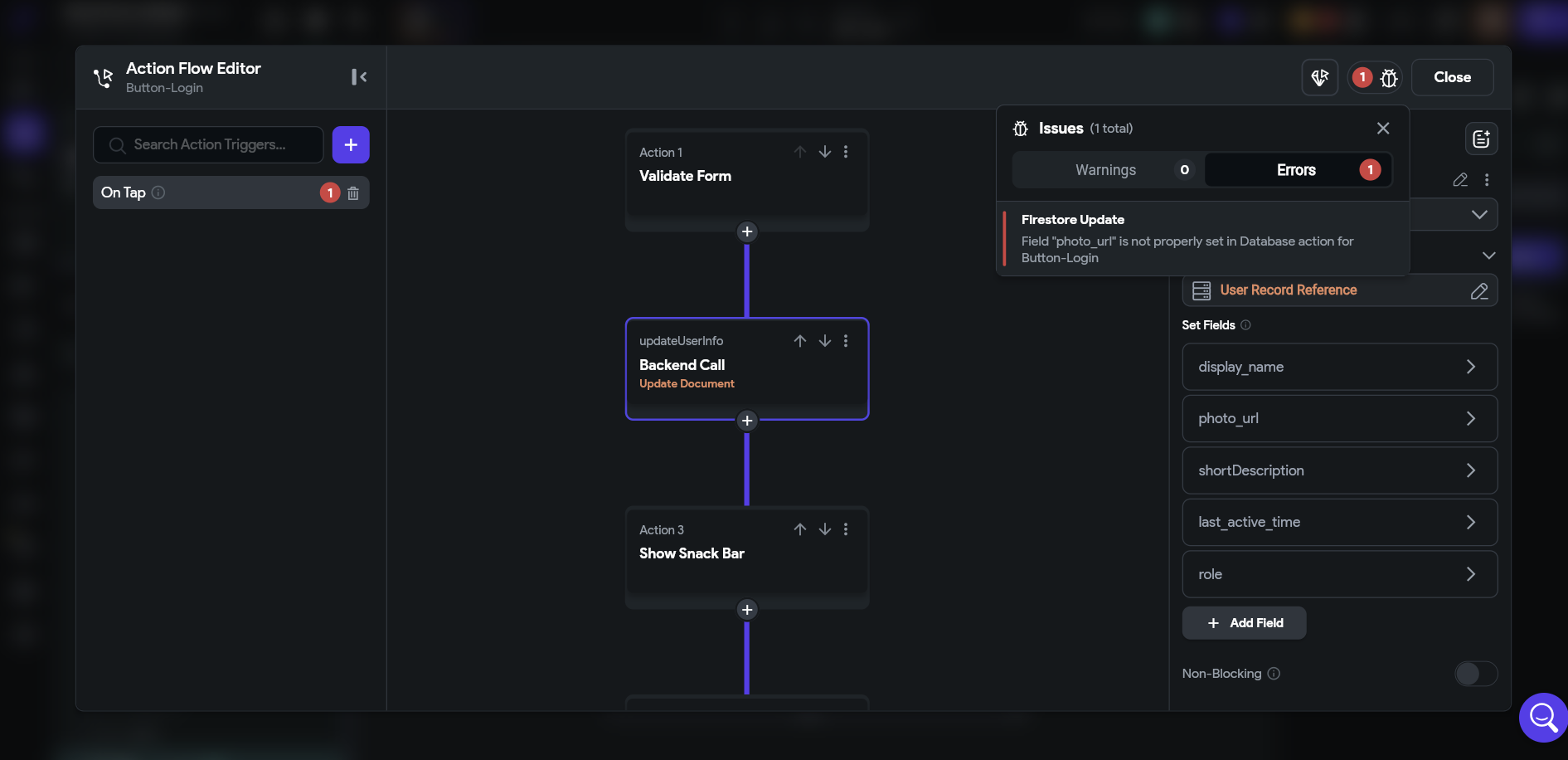Delete the On Tap trigger
1568x760 pixels.
(353, 192)
